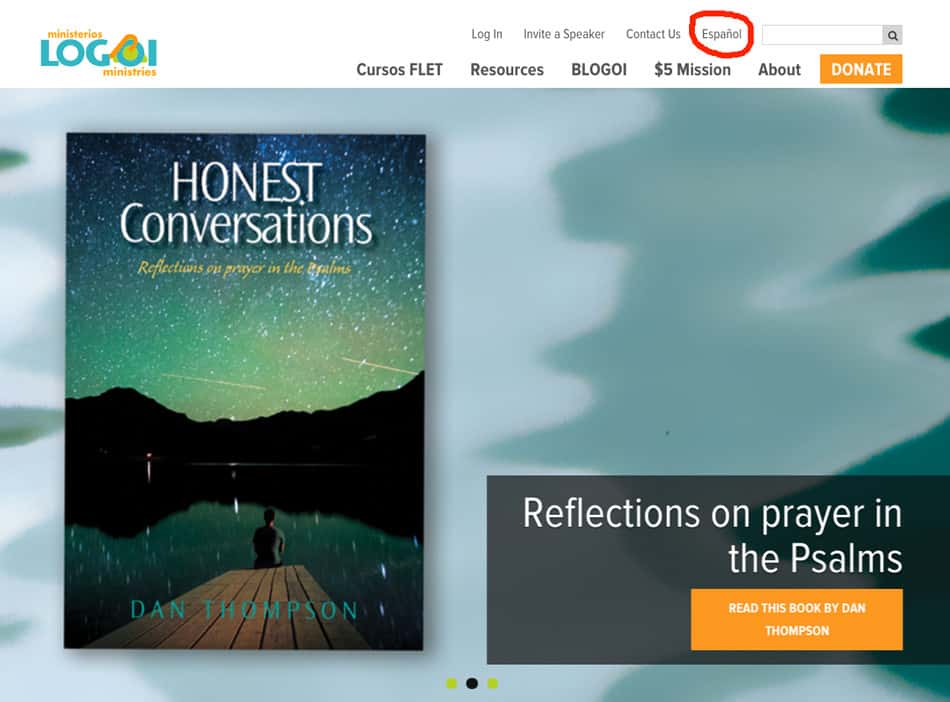Open the Resources menu
This screenshot has width=950, height=702.
coord(507,70)
